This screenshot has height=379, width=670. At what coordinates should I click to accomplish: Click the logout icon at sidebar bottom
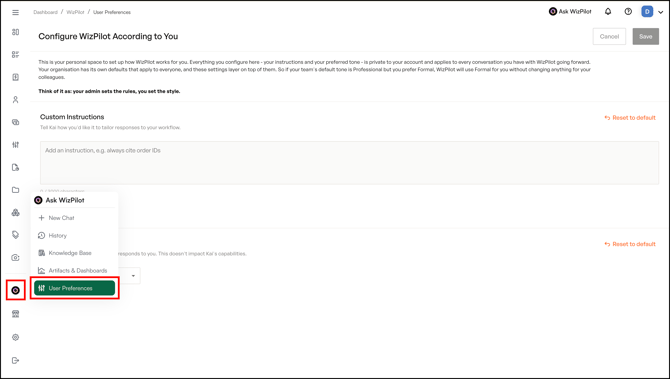15,361
